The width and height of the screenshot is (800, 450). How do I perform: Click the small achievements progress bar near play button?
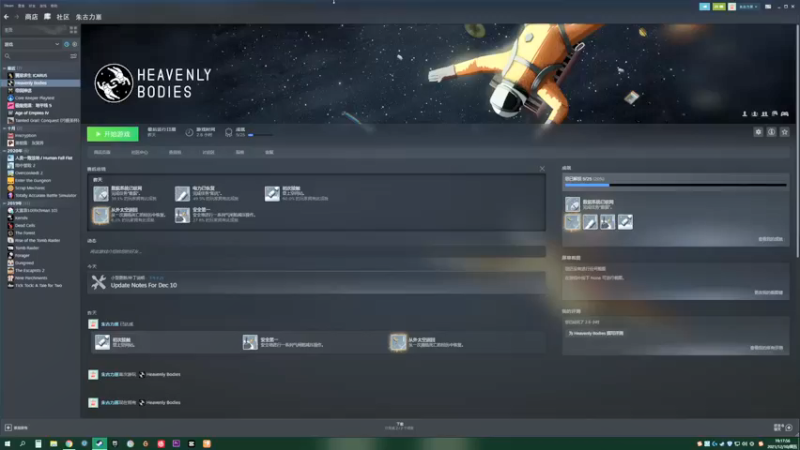tap(260, 135)
